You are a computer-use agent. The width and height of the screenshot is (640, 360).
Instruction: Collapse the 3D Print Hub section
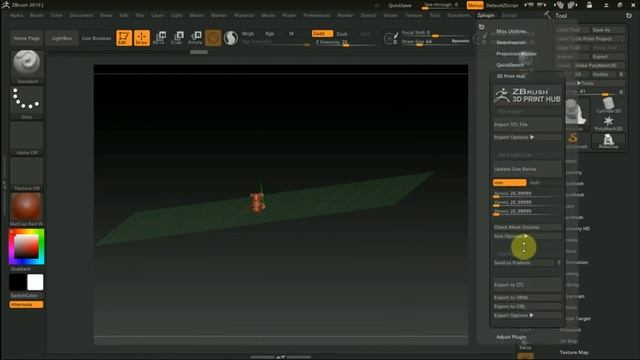pos(511,76)
